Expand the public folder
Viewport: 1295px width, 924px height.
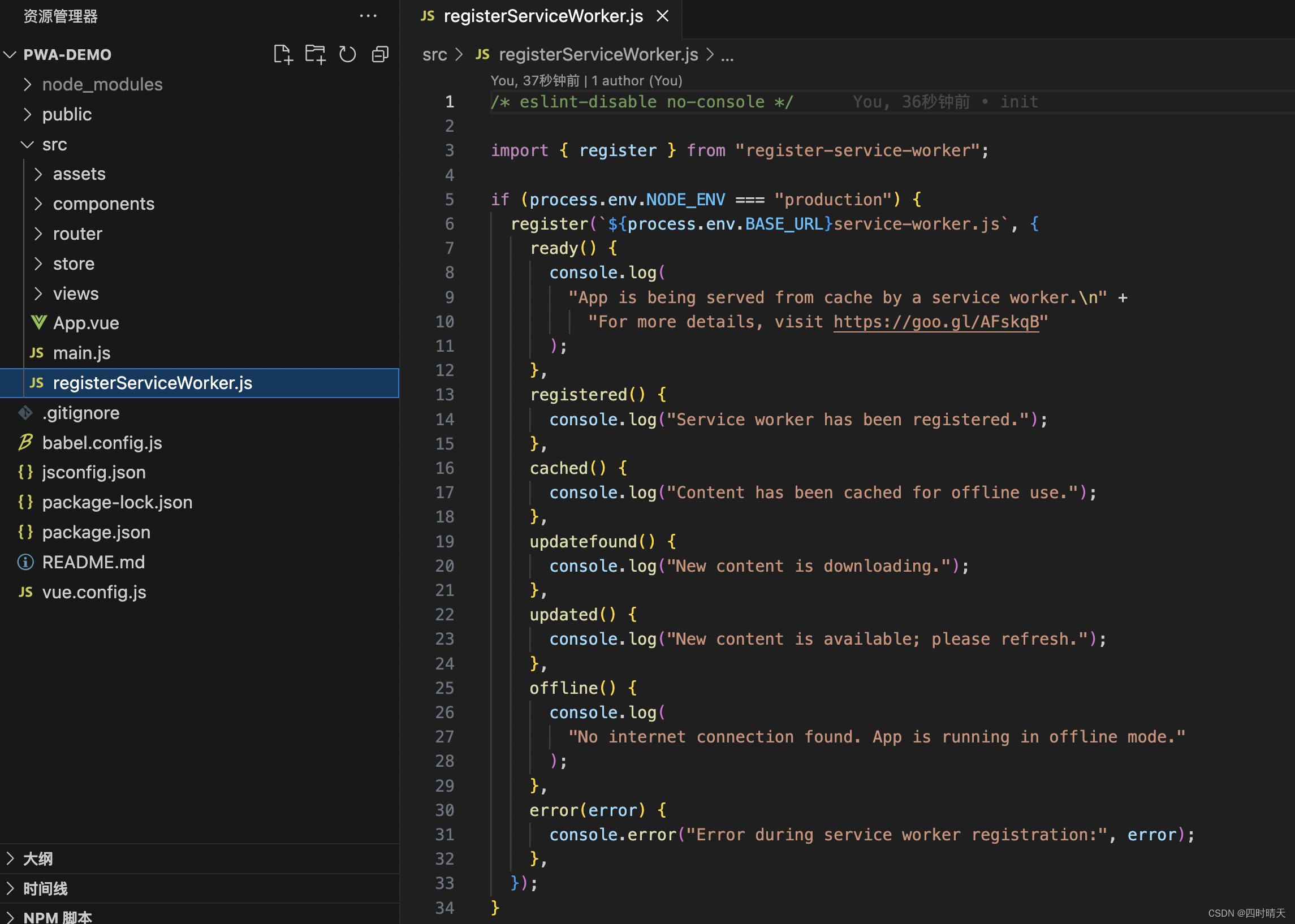pyautogui.click(x=27, y=114)
